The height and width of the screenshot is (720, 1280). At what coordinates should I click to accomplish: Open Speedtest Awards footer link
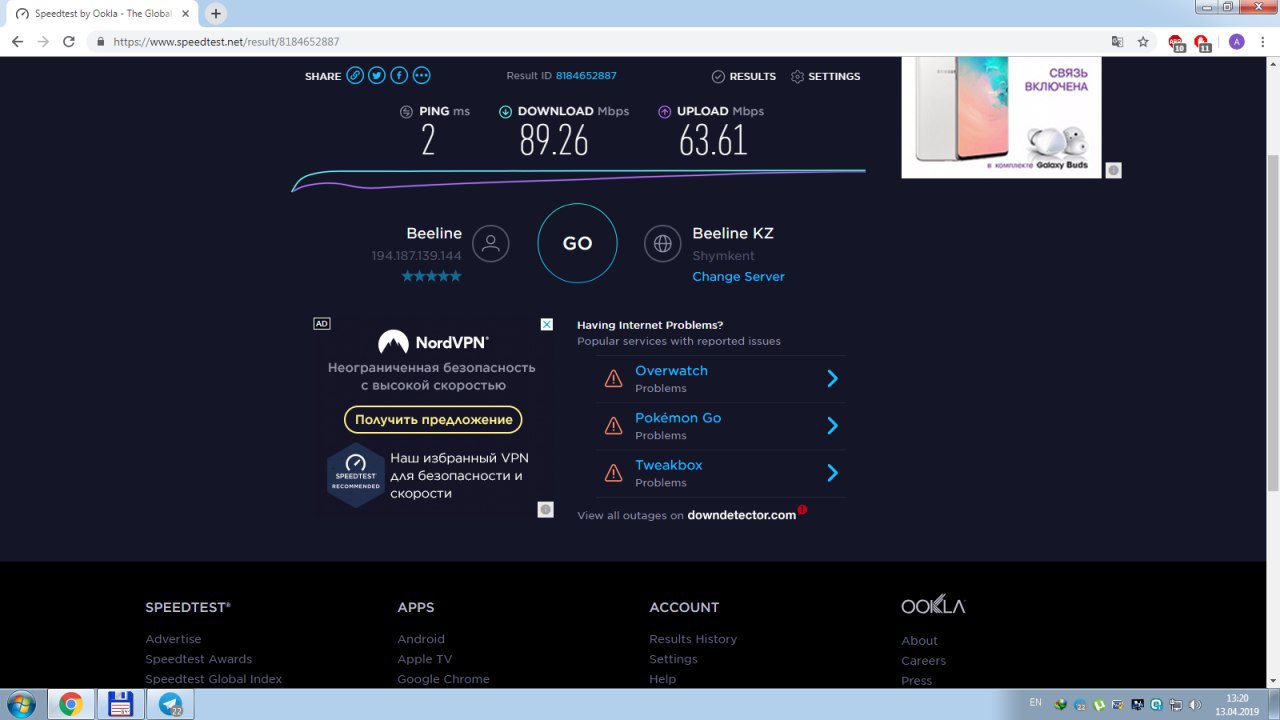coord(198,659)
